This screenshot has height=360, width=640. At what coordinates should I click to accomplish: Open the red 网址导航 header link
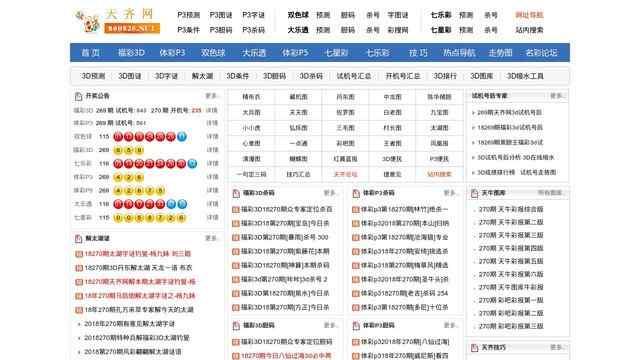(x=529, y=15)
